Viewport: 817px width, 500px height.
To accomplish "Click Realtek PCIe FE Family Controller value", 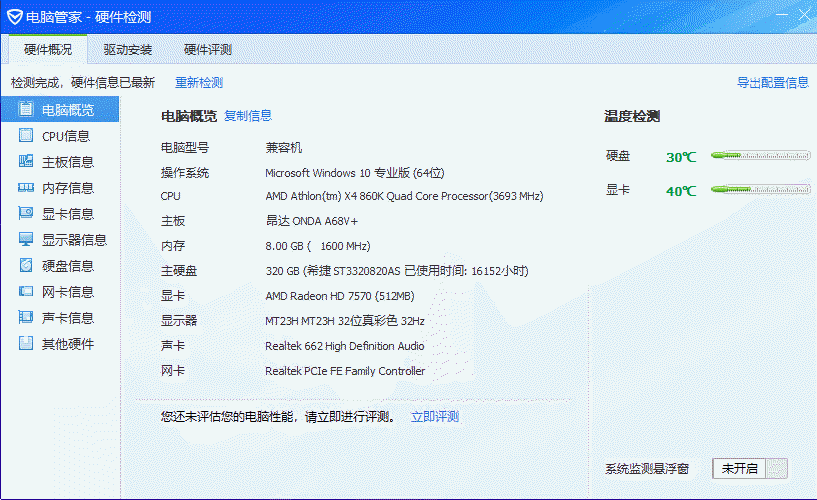I will (345, 371).
